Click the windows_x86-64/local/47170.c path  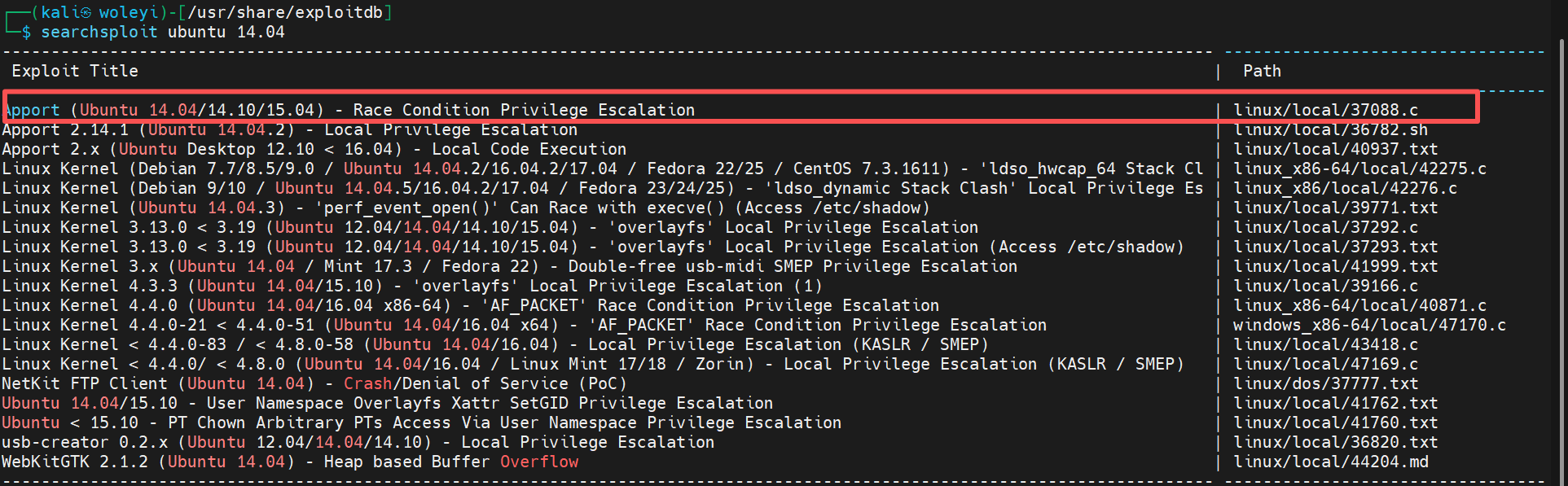pyautogui.click(x=1369, y=326)
